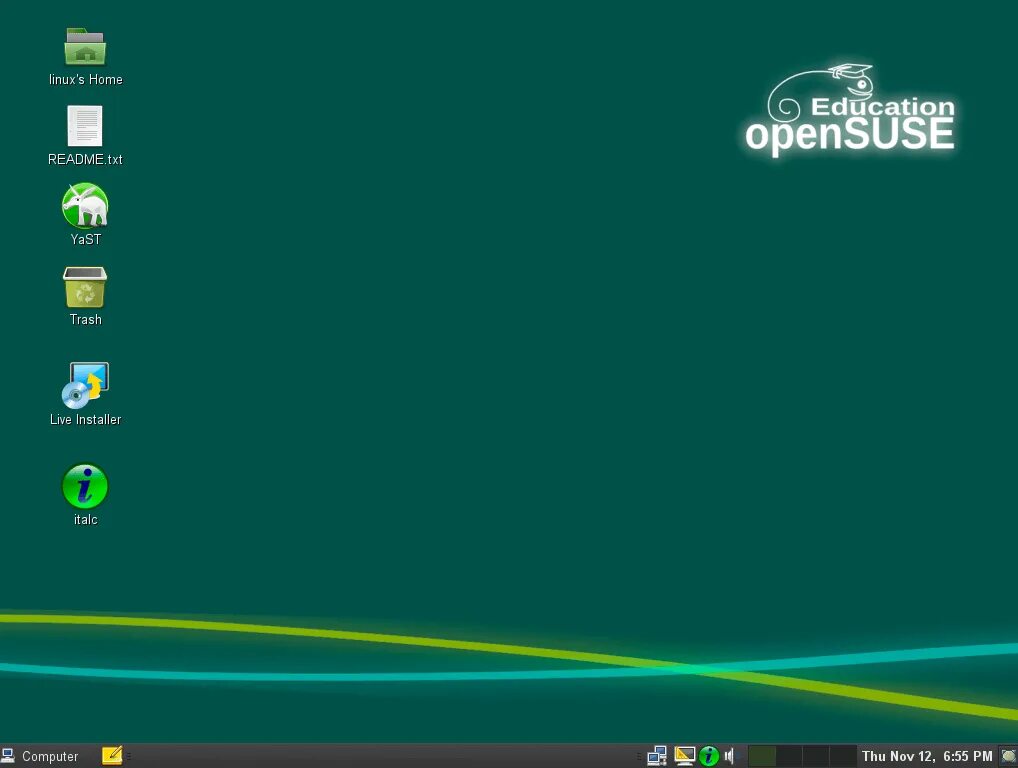The image size is (1018, 768).
Task: Open the clock showing Thu Nov 12, 6:55 PM
Action: click(x=927, y=756)
